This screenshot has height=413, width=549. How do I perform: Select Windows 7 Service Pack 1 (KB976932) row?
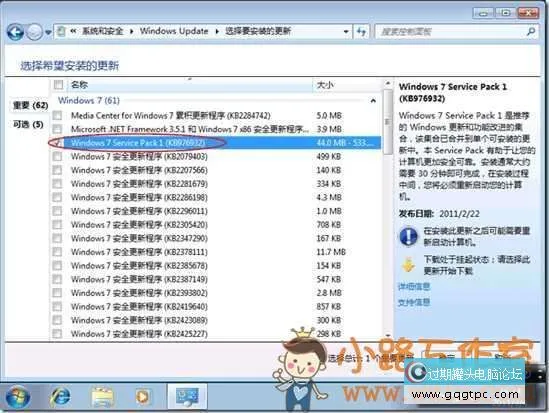click(216, 143)
